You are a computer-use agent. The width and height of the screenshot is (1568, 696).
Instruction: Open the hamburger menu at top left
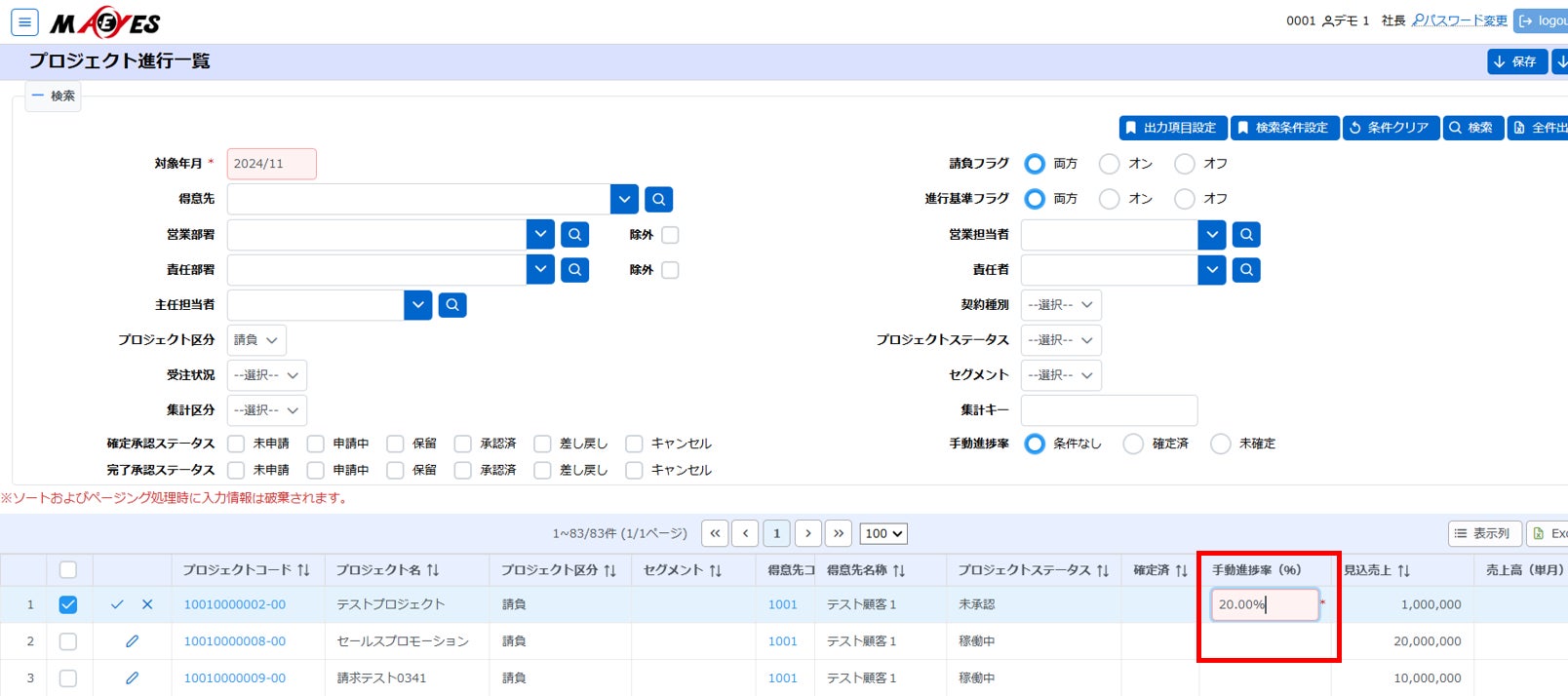tap(24, 21)
